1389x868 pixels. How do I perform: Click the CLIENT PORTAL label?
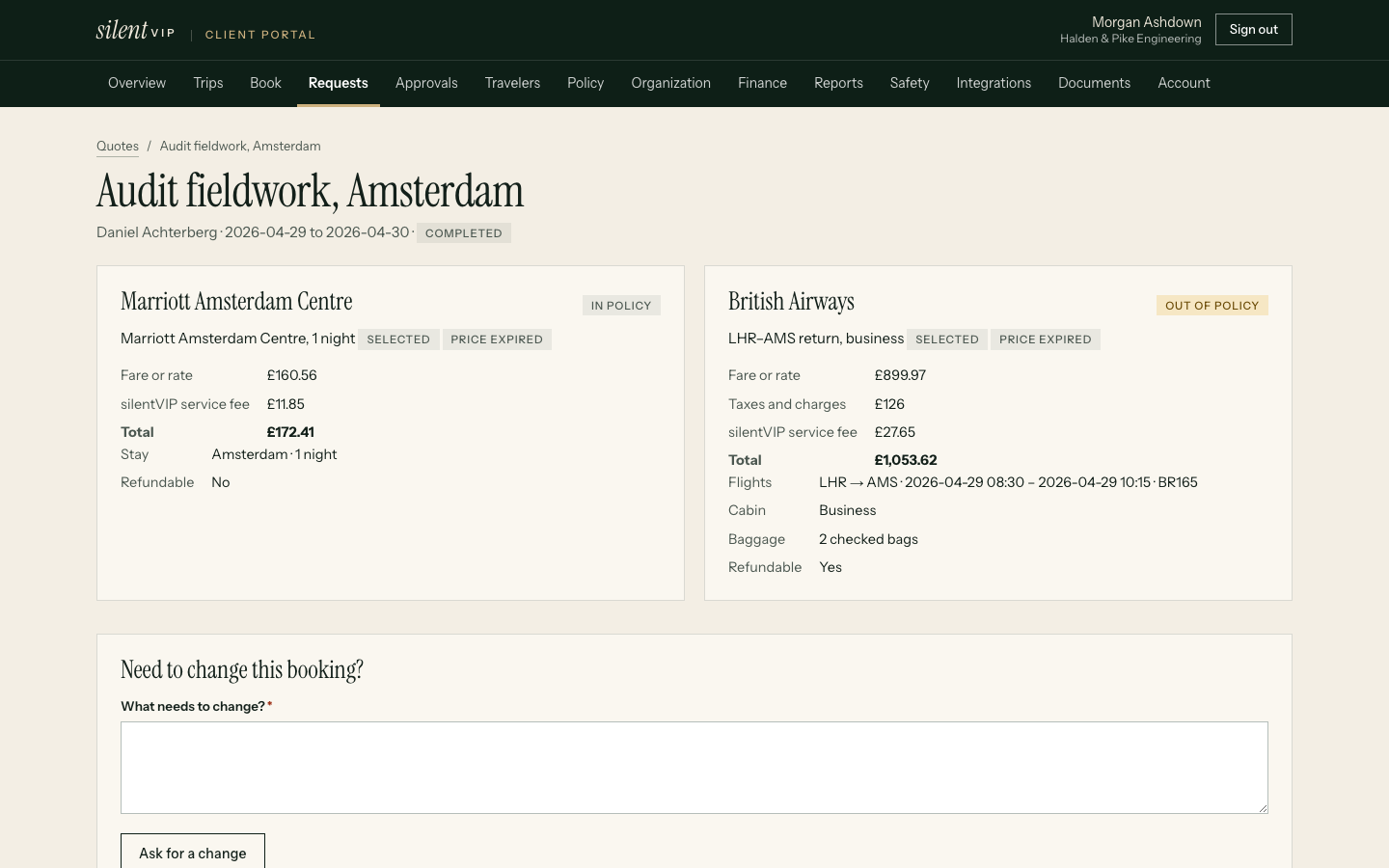tap(260, 35)
